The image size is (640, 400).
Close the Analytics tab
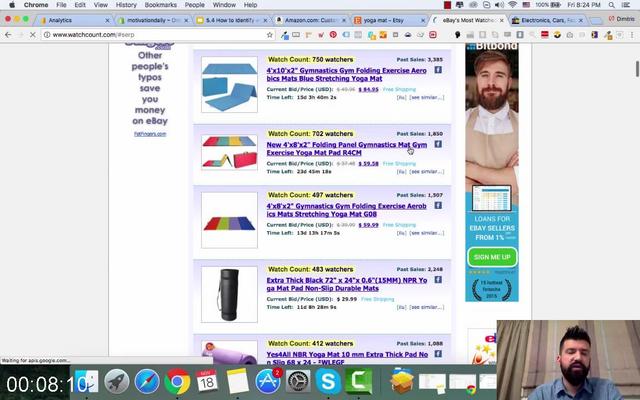click(x=107, y=20)
